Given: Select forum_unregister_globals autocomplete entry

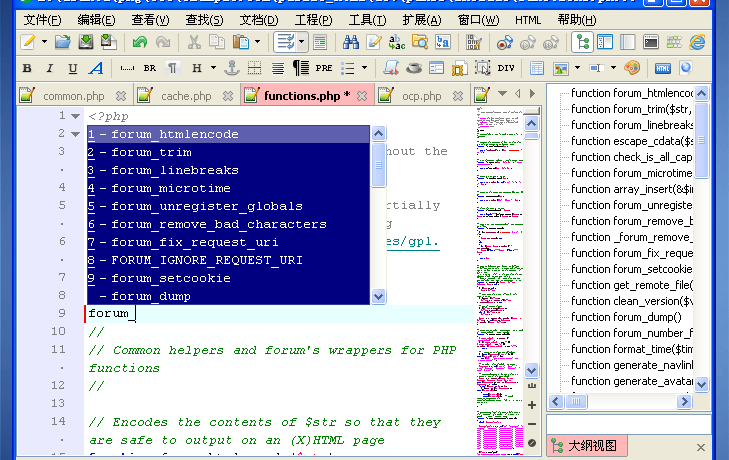Looking at the screenshot, I should pyautogui.click(x=228, y=206).
